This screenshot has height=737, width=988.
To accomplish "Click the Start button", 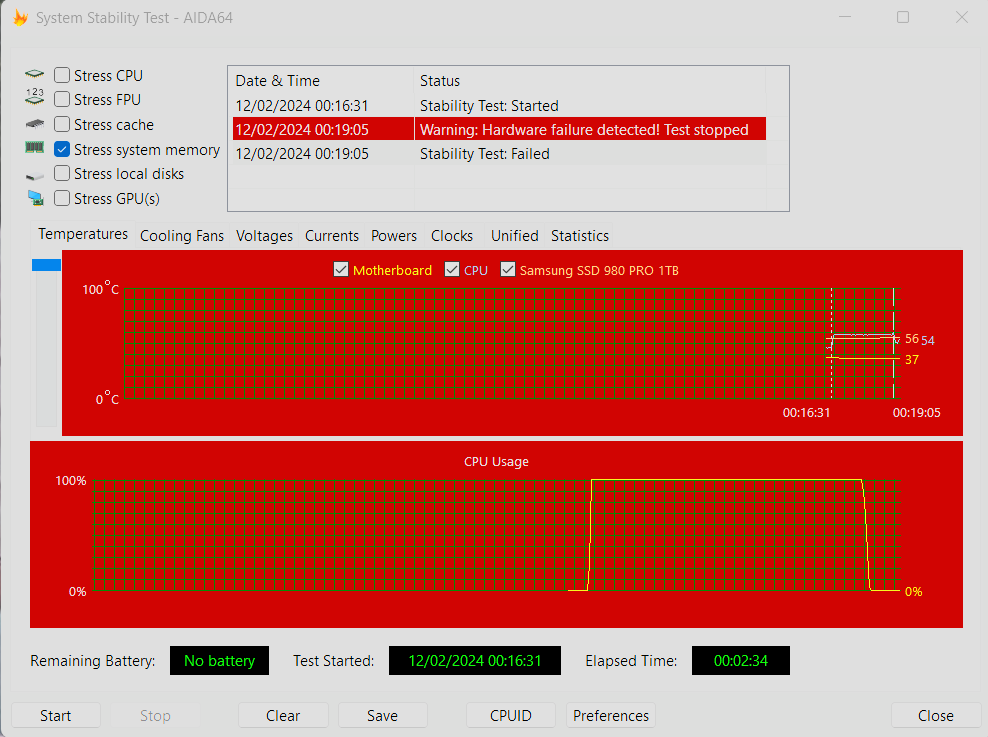I will tap(55, 716).
